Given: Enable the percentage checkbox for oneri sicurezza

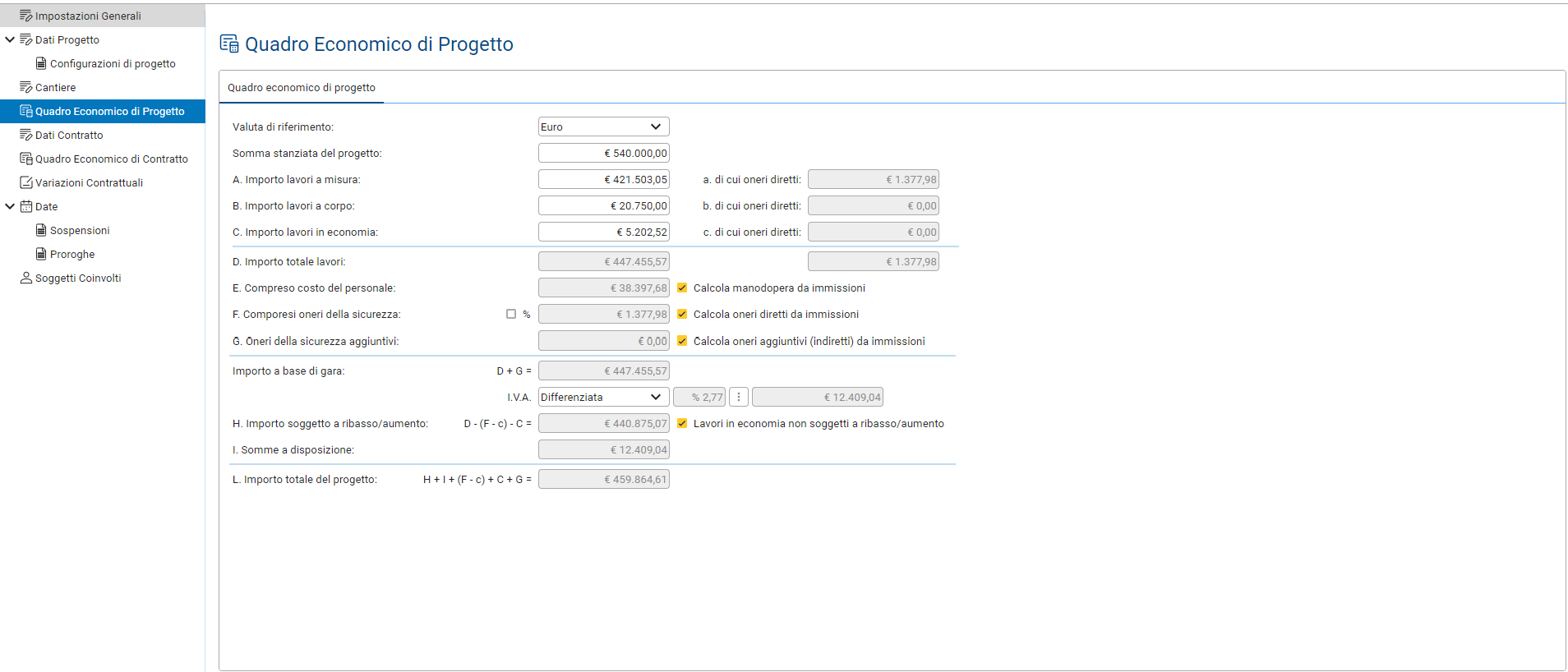Looking at the screenshot, I should (x=511, y=315).
